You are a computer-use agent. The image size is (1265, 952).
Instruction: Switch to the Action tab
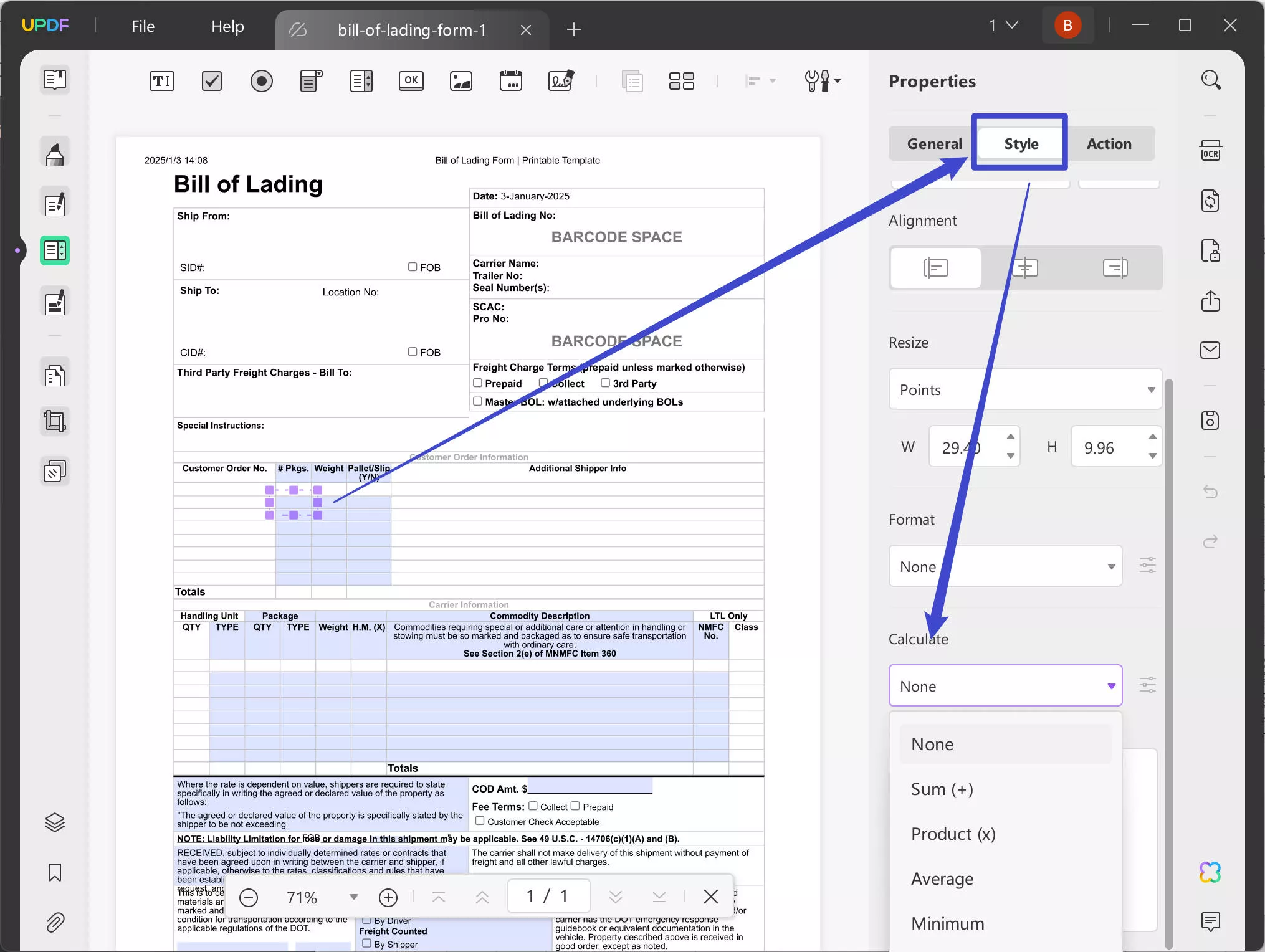pos(1110,143)
